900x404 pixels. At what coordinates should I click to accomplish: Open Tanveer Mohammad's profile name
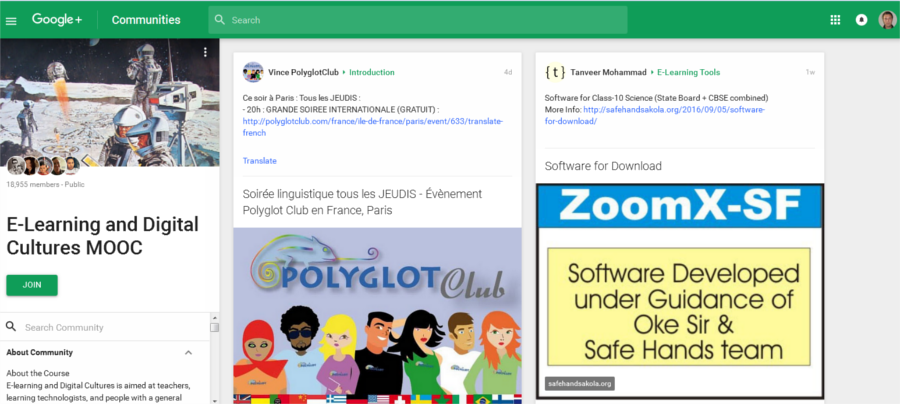(608, 72)
